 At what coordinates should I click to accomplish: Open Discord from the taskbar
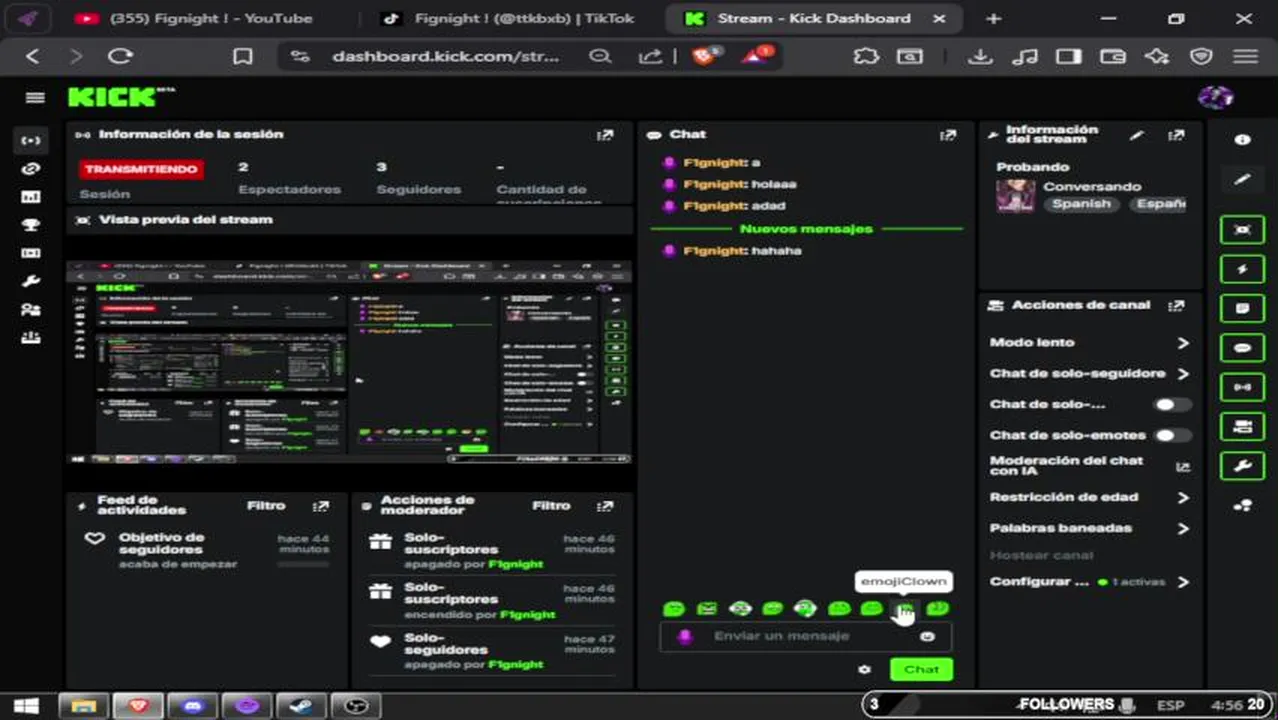(x=193, y=706)
